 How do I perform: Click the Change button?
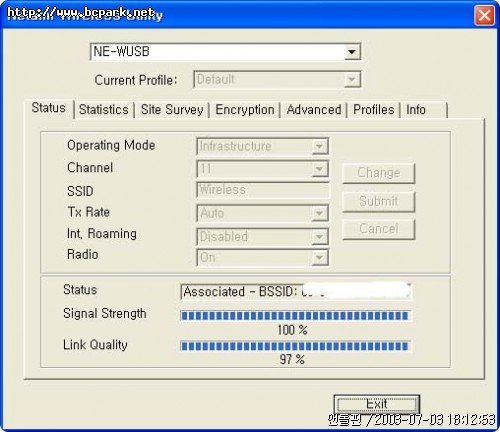click(379, 173)
